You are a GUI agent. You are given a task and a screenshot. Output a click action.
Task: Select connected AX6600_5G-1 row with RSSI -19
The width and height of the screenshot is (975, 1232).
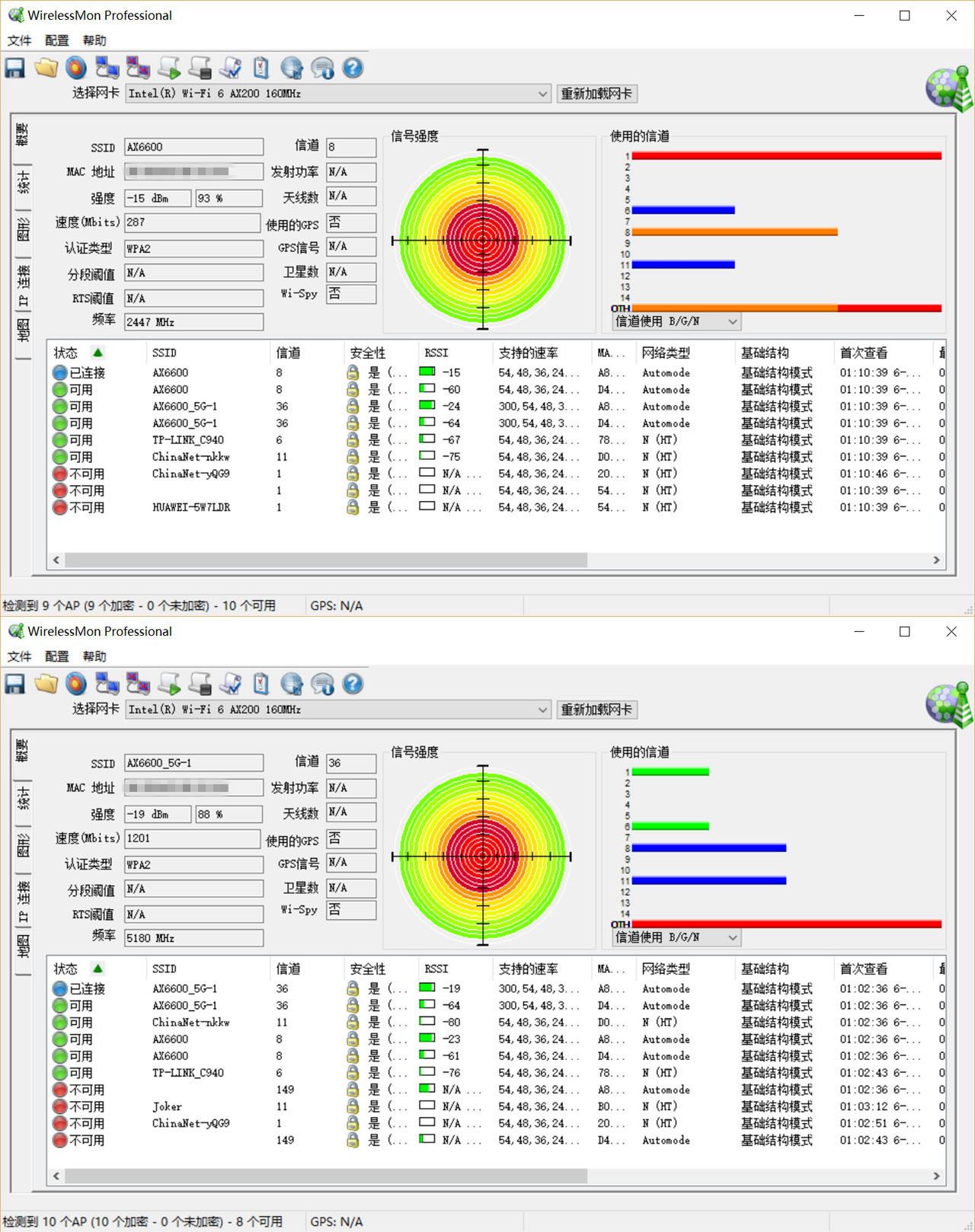pyautogui.click(x=497, y=988)
